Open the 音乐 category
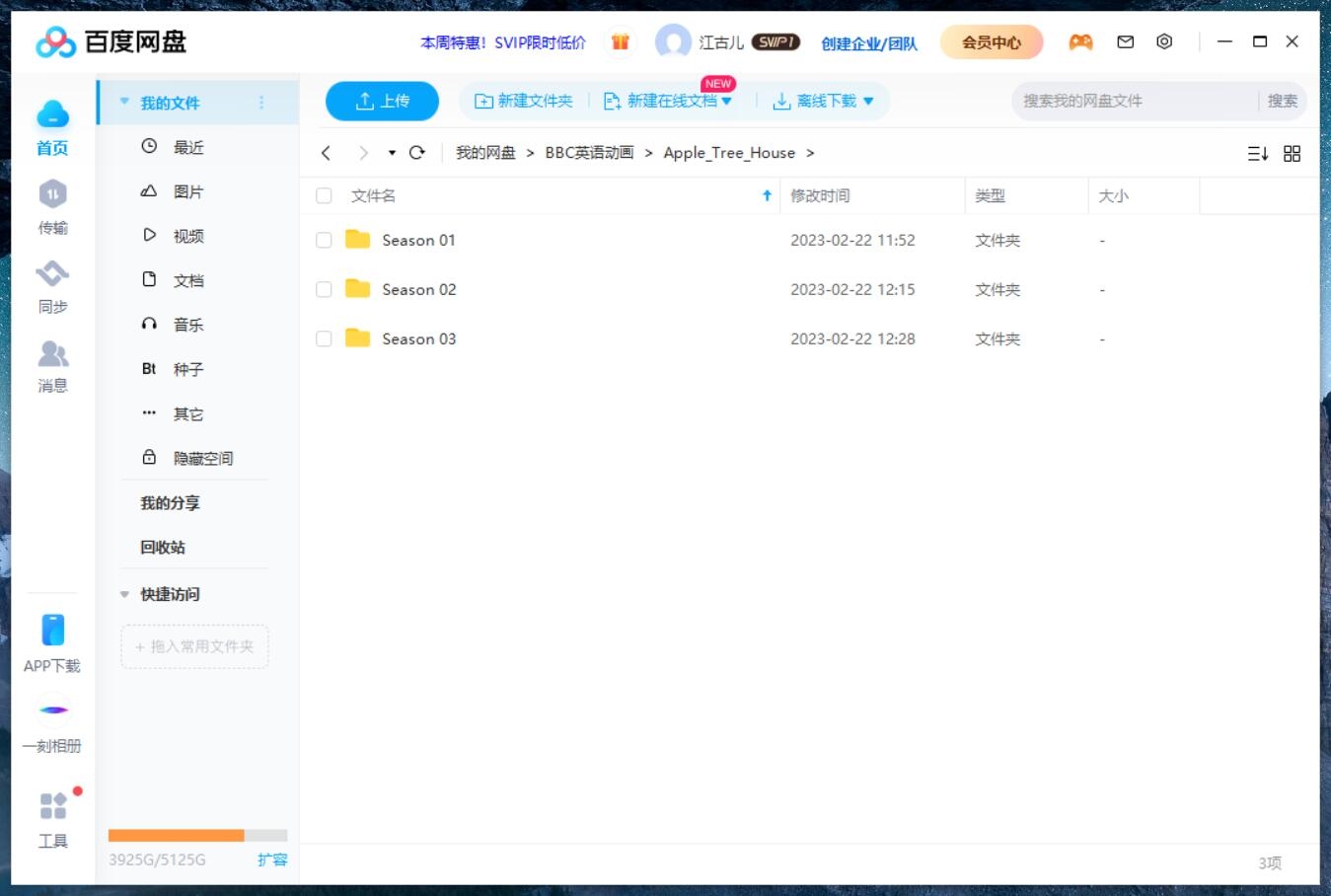 (x=188, y=324)
